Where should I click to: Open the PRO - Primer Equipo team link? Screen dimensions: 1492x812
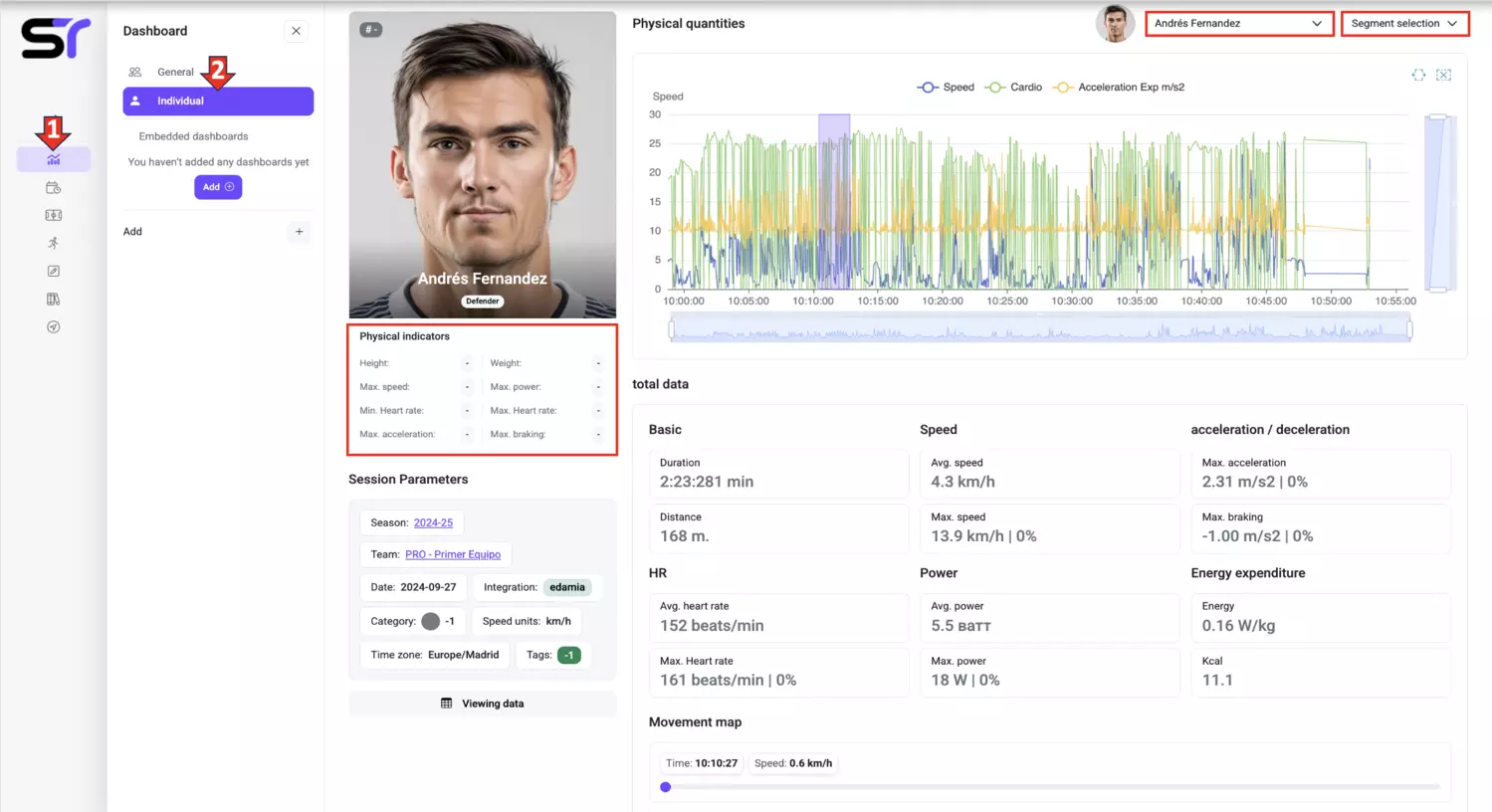453,554
